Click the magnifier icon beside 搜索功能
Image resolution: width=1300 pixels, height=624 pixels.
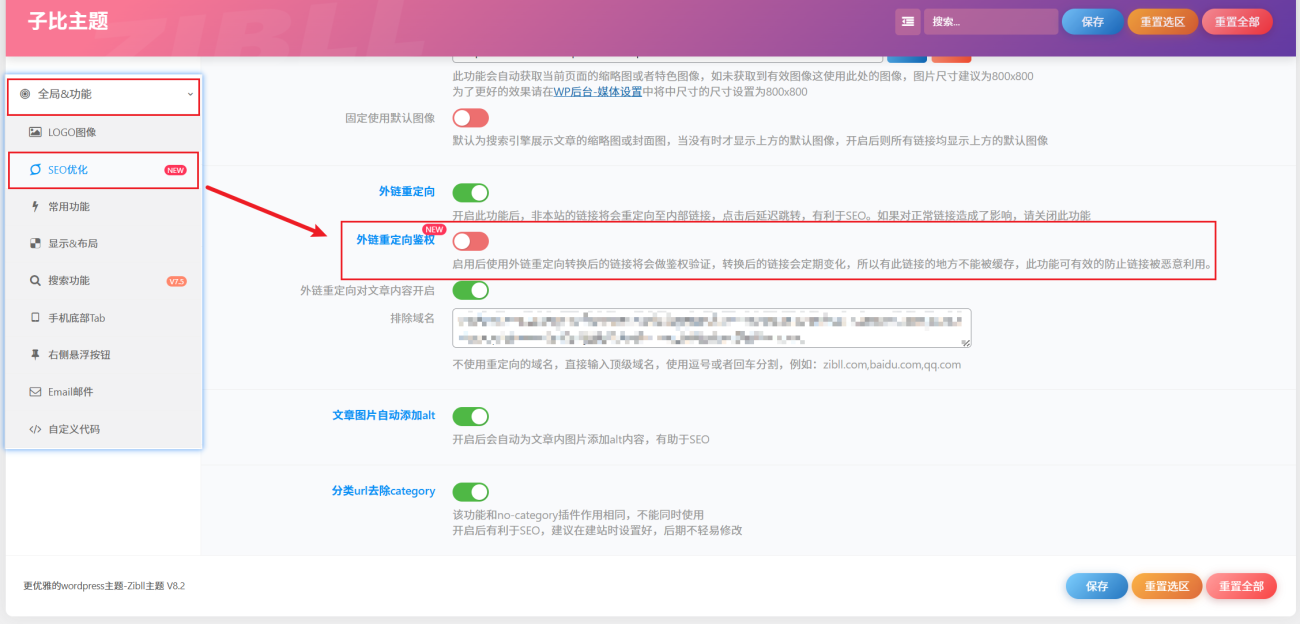pos(35,281)
